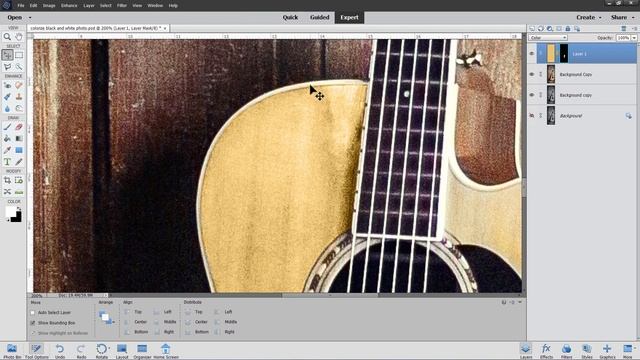Select the Clone Stamp tool
Viewport: 640px width, 360px height.
[19, 97]
